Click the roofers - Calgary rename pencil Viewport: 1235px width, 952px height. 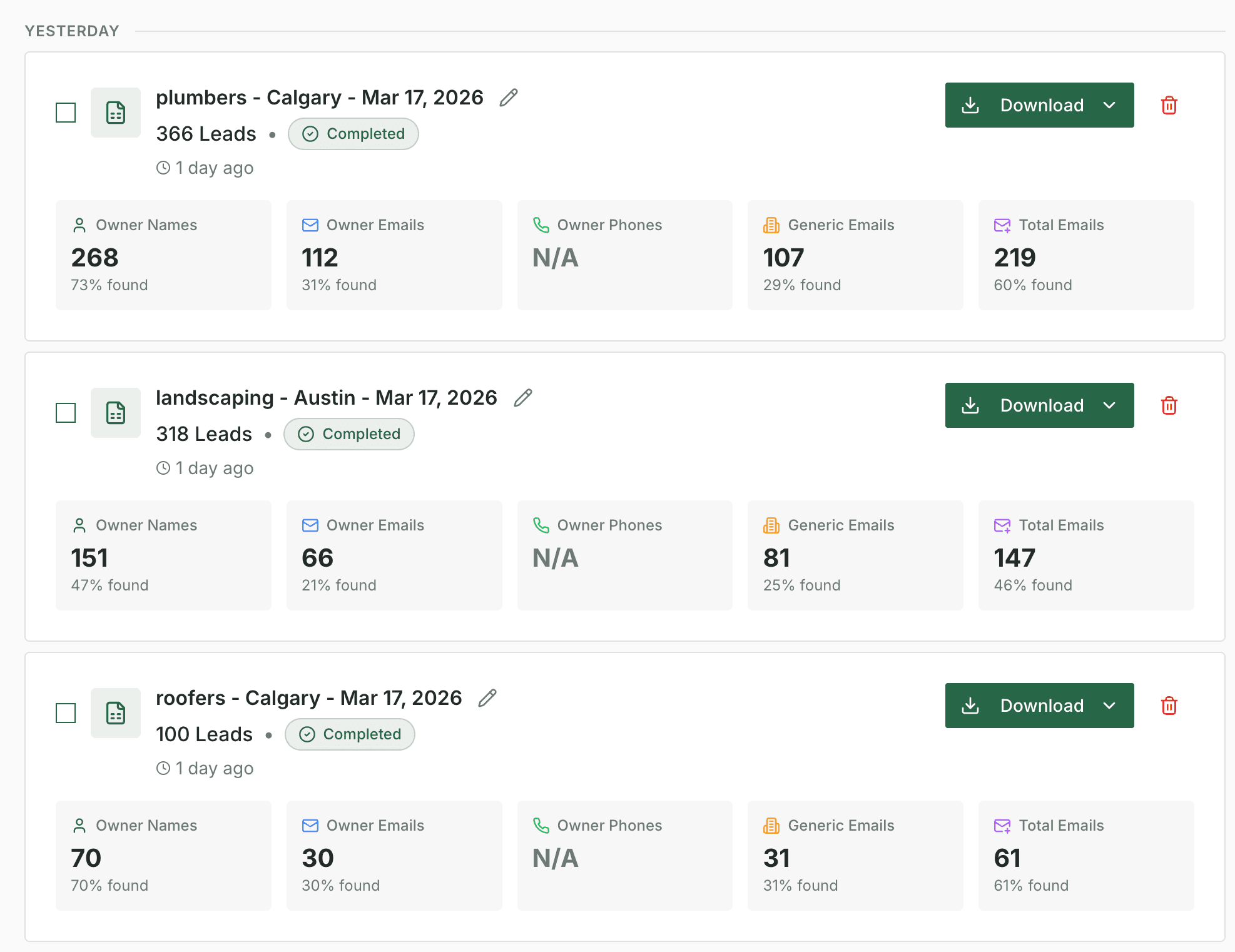pos(487,697)
